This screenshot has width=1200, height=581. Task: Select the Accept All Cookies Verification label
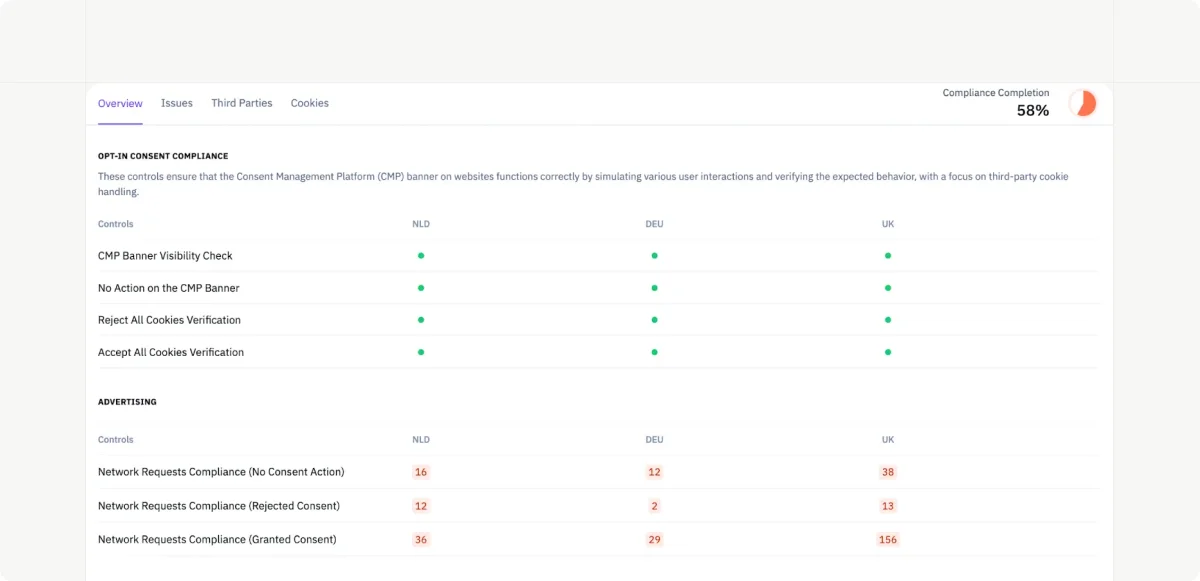point(171,352)
